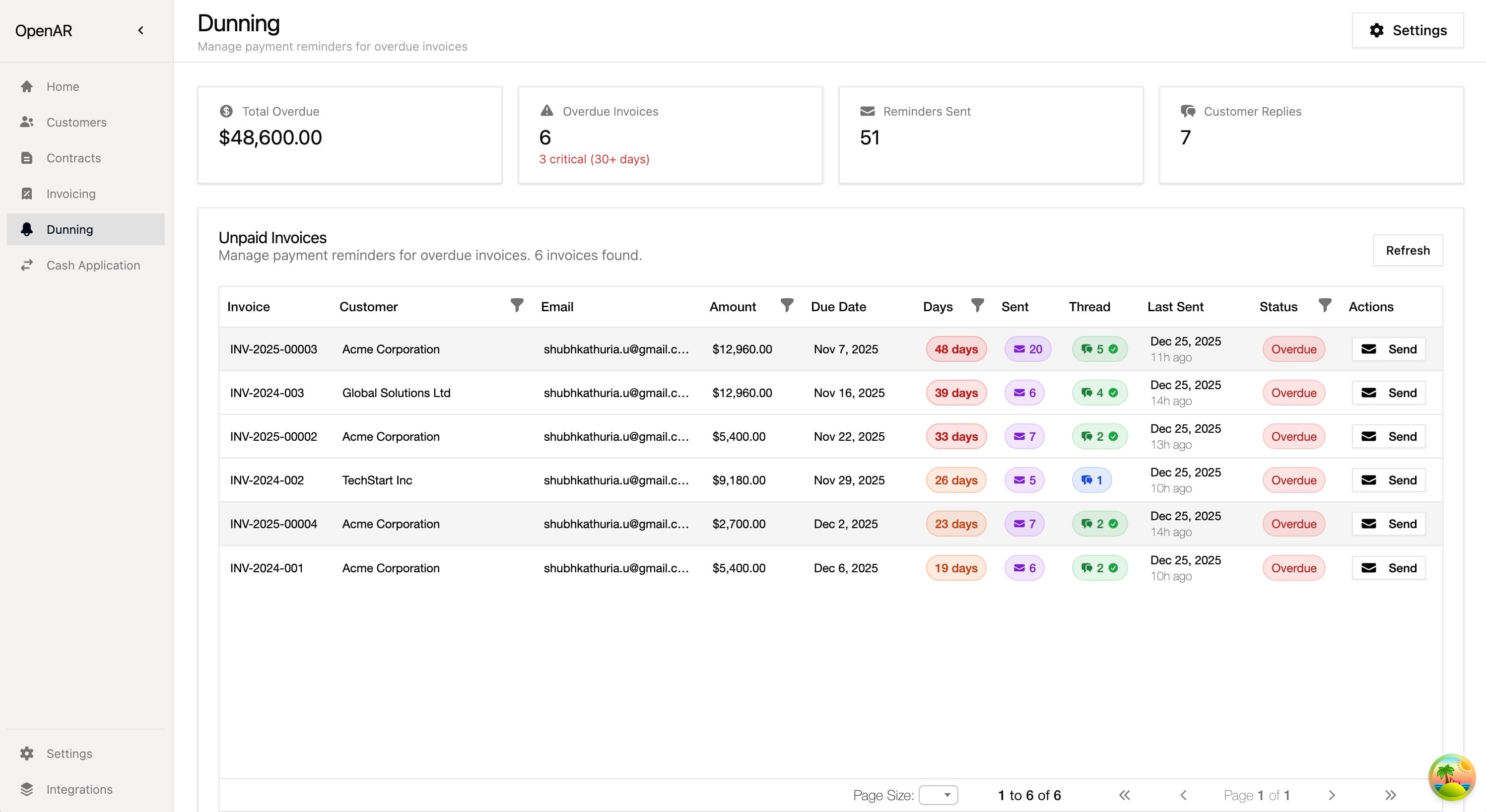The image size is (1486, 812).
Task: Select the Contracts icon in sidebar
Action: coord(27,157)
